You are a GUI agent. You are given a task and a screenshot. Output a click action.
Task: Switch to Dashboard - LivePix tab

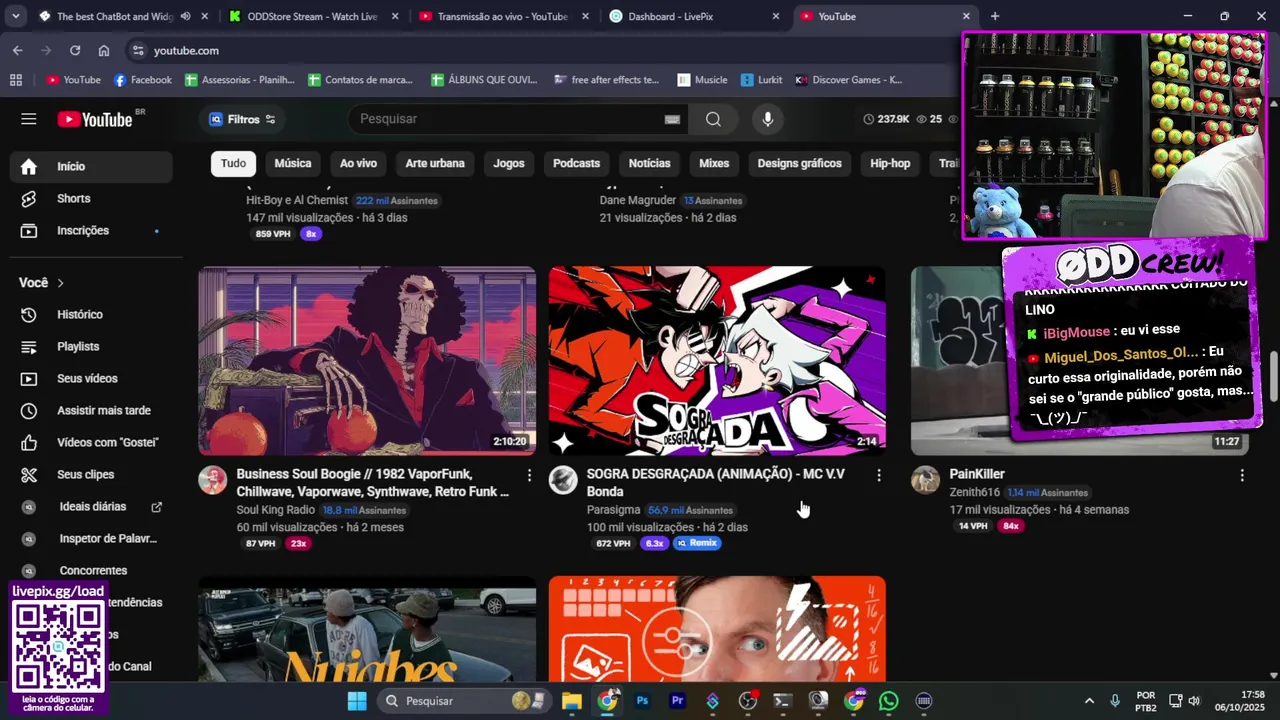pos(694,16)
